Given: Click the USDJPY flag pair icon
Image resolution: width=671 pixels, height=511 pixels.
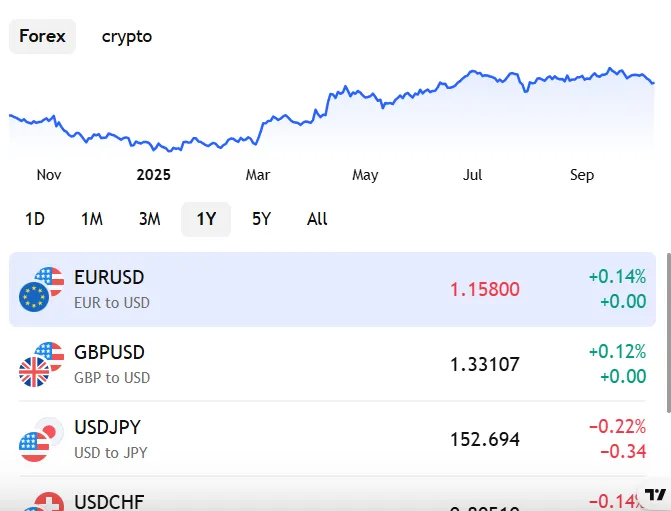Looking at the screenshot, I should 41,439.
